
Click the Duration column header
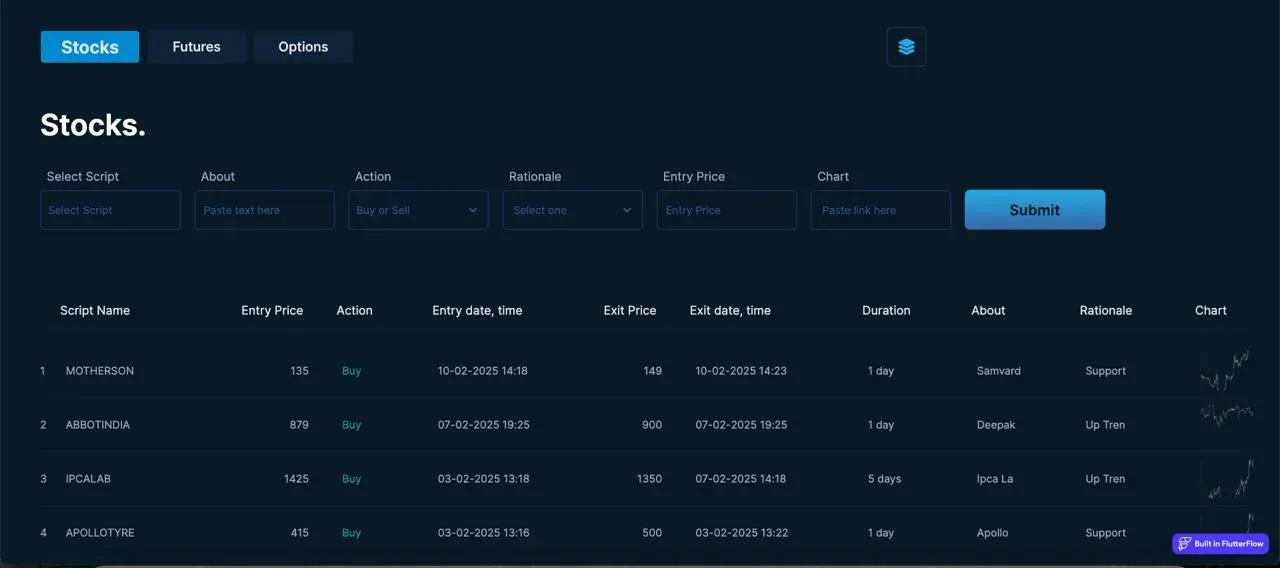coord(886,311)
